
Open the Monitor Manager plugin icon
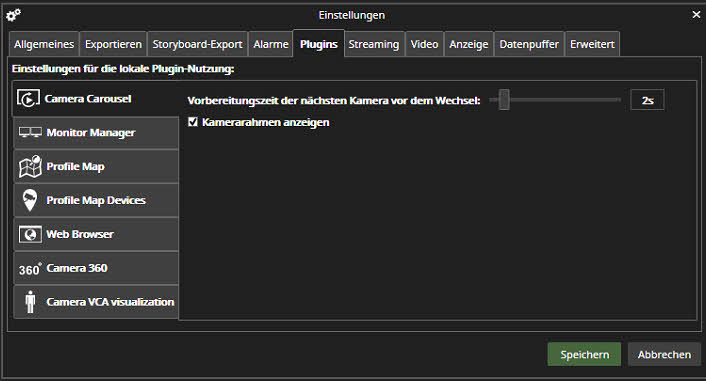point(30,132)
